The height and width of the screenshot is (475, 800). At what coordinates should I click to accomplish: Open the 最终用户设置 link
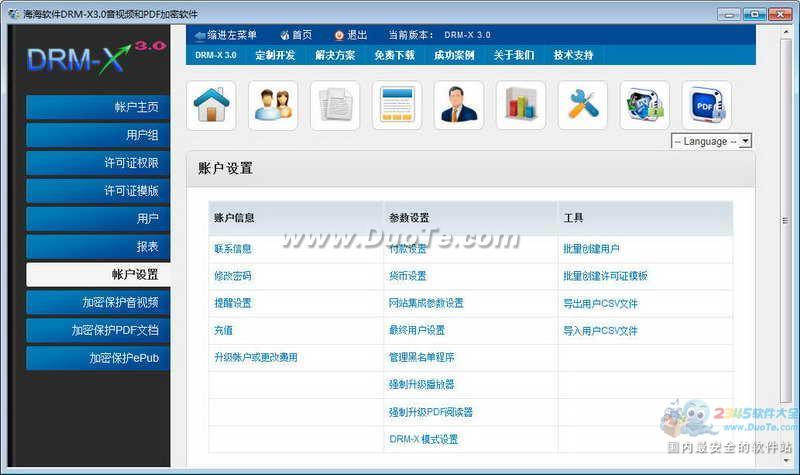pos(417,330)
